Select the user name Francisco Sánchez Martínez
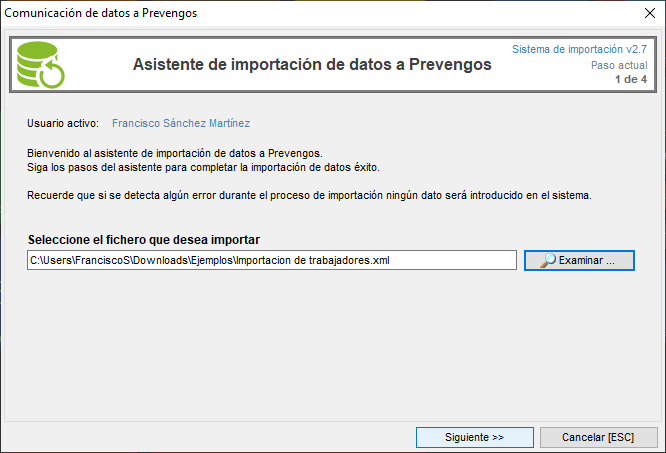The image size is (666, 453). (181, 123)
